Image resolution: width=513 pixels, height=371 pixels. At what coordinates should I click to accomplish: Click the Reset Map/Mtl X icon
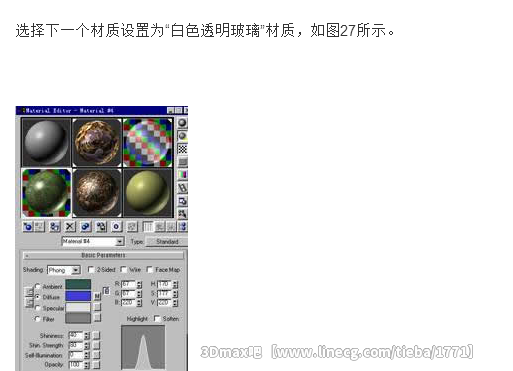(70, 227)
